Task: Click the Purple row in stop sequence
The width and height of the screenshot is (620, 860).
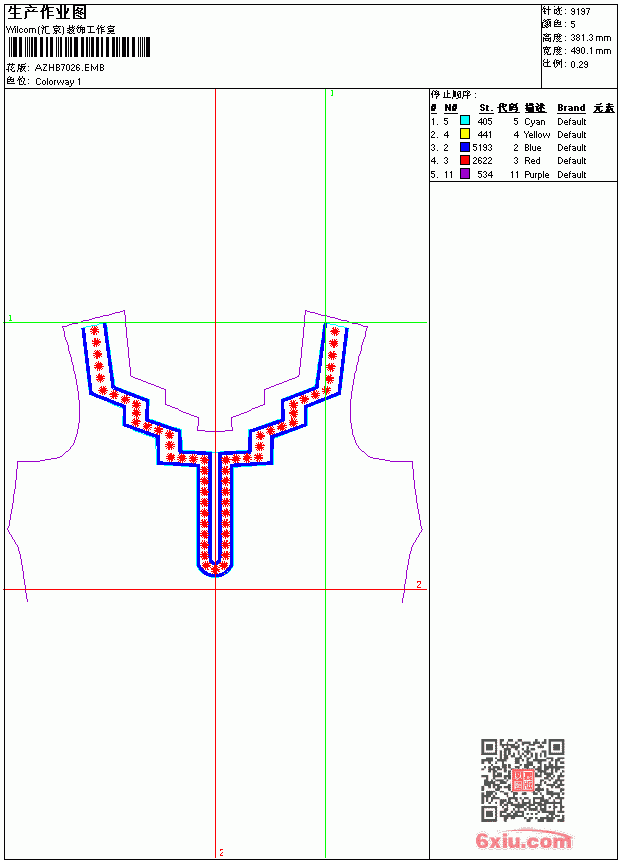Action: 523,174
